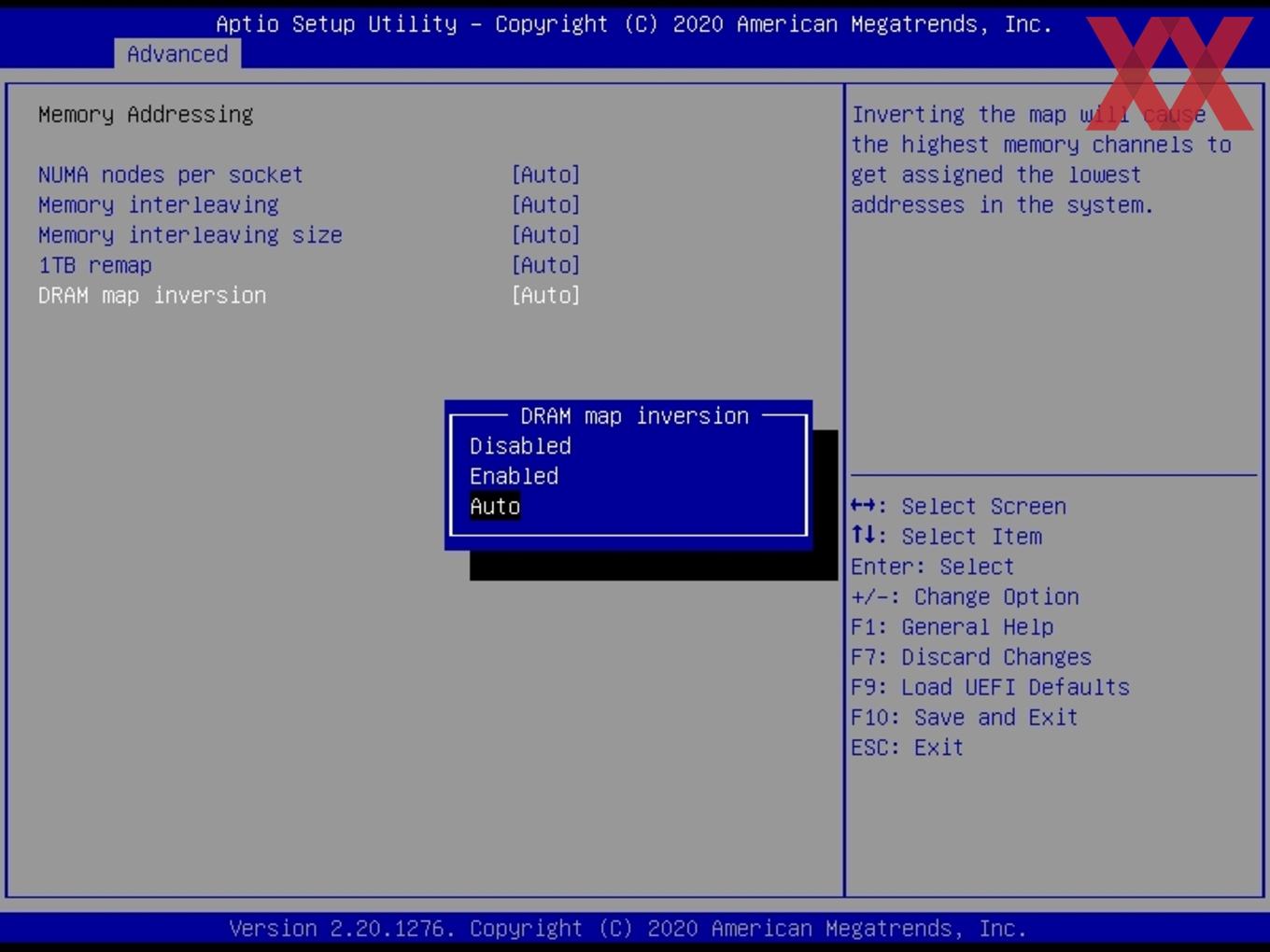Click the Enter: Select hint
The image size is (1270, 952).
pyautogui.click(x=932, y=567)
